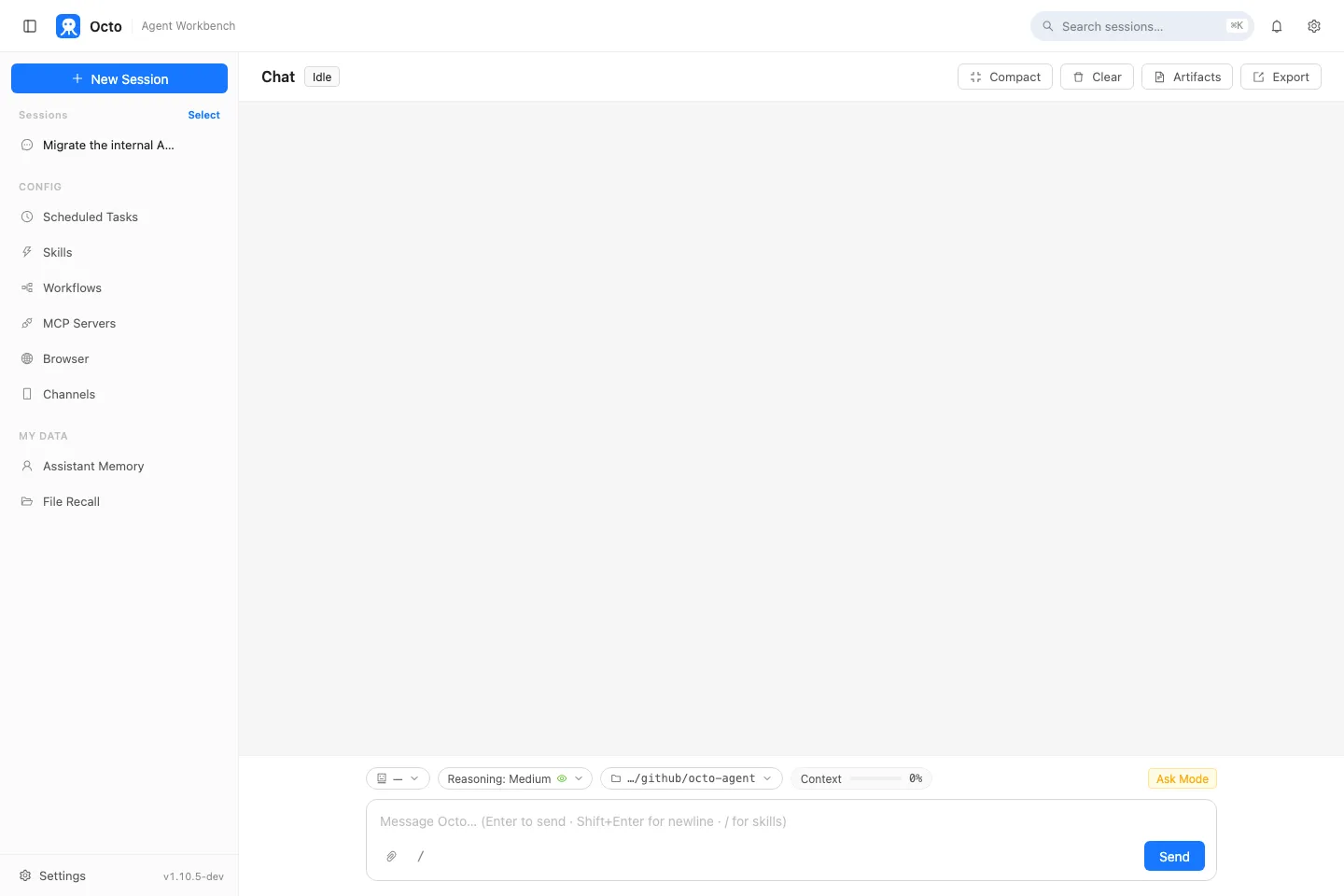The image size is (1344, 896).
Task: Click the Assistant Memory person icon
Action: click(27, 466)
